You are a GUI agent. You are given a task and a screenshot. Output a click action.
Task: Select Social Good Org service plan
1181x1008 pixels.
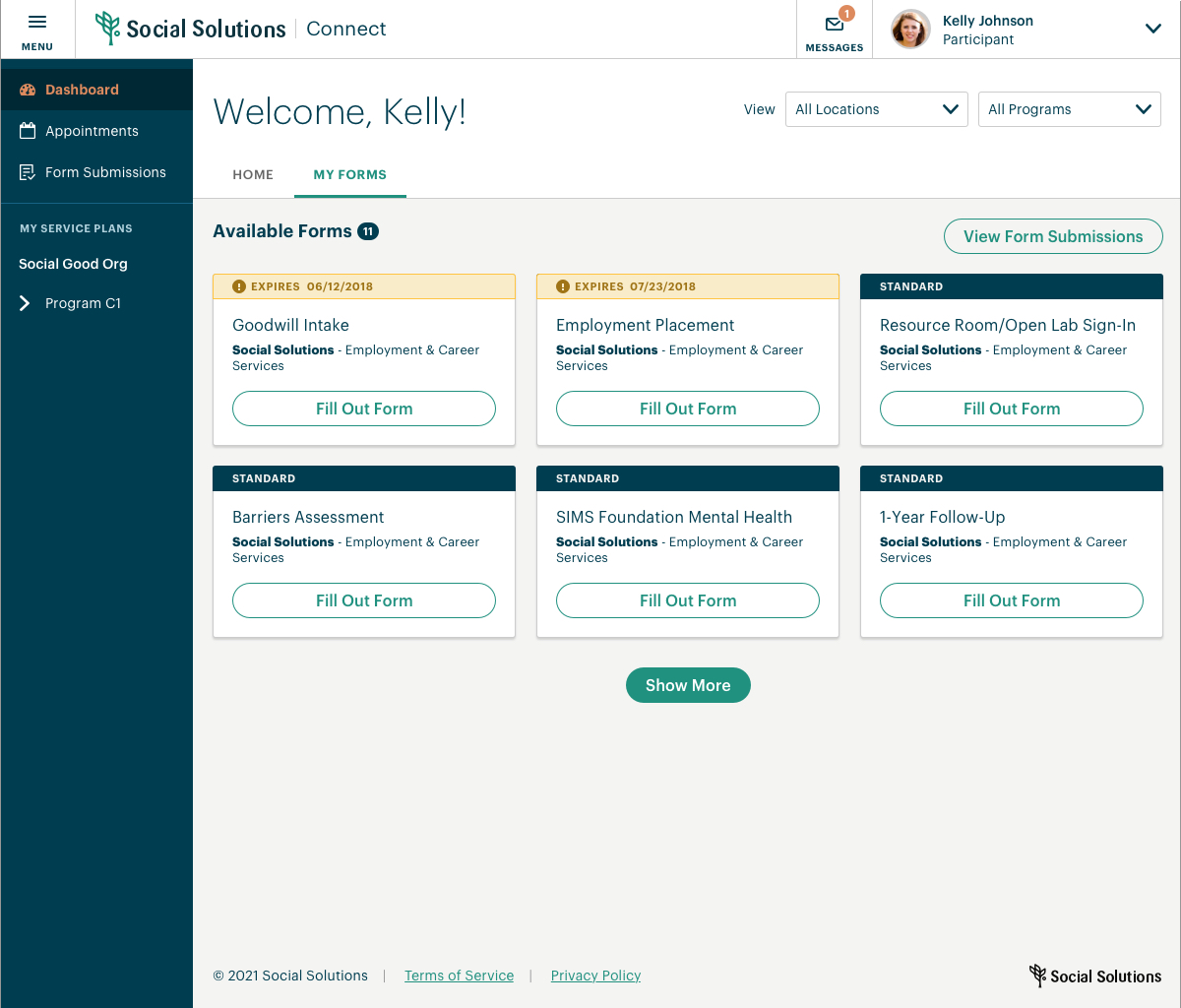73,264
